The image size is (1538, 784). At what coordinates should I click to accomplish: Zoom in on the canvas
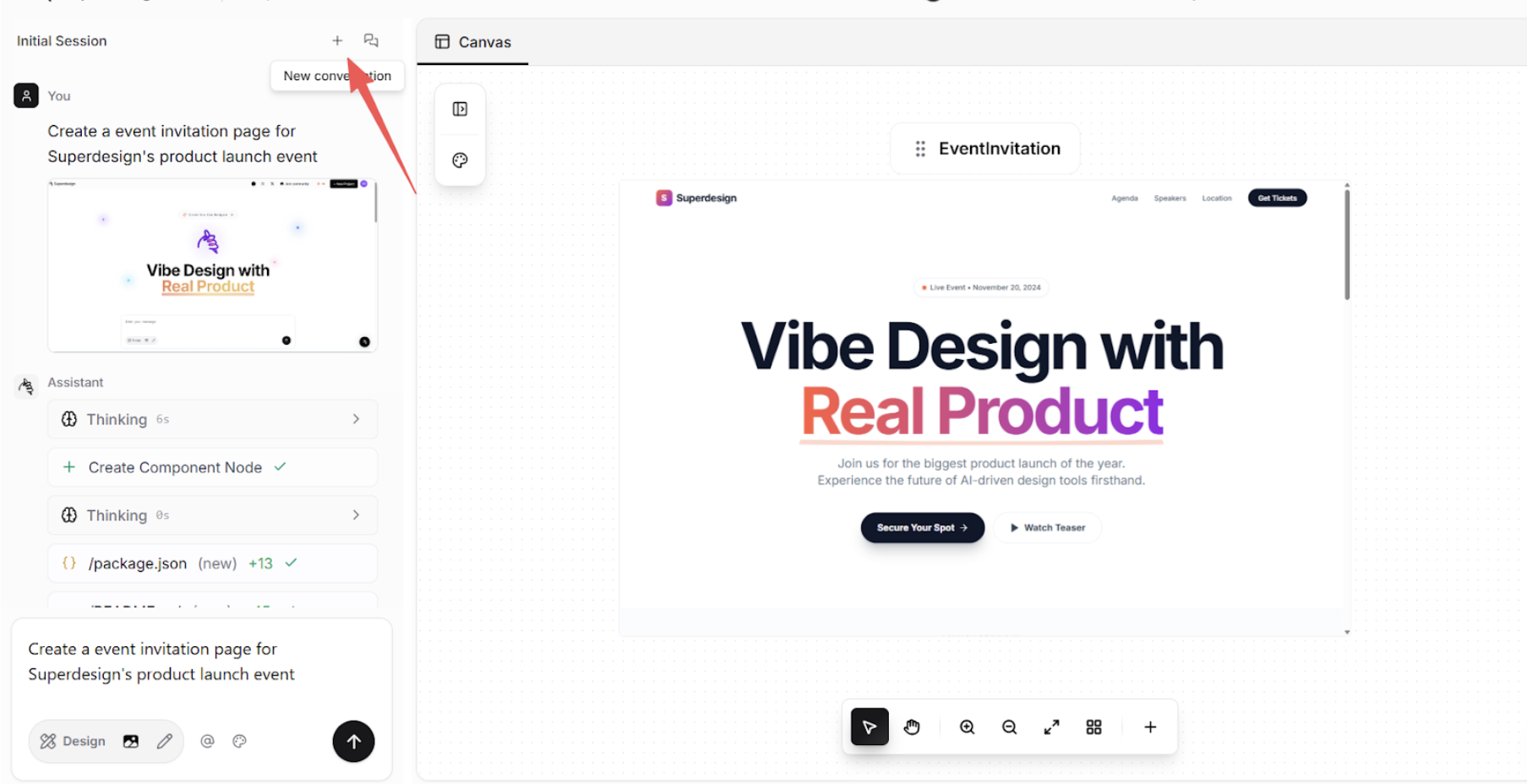968,727
